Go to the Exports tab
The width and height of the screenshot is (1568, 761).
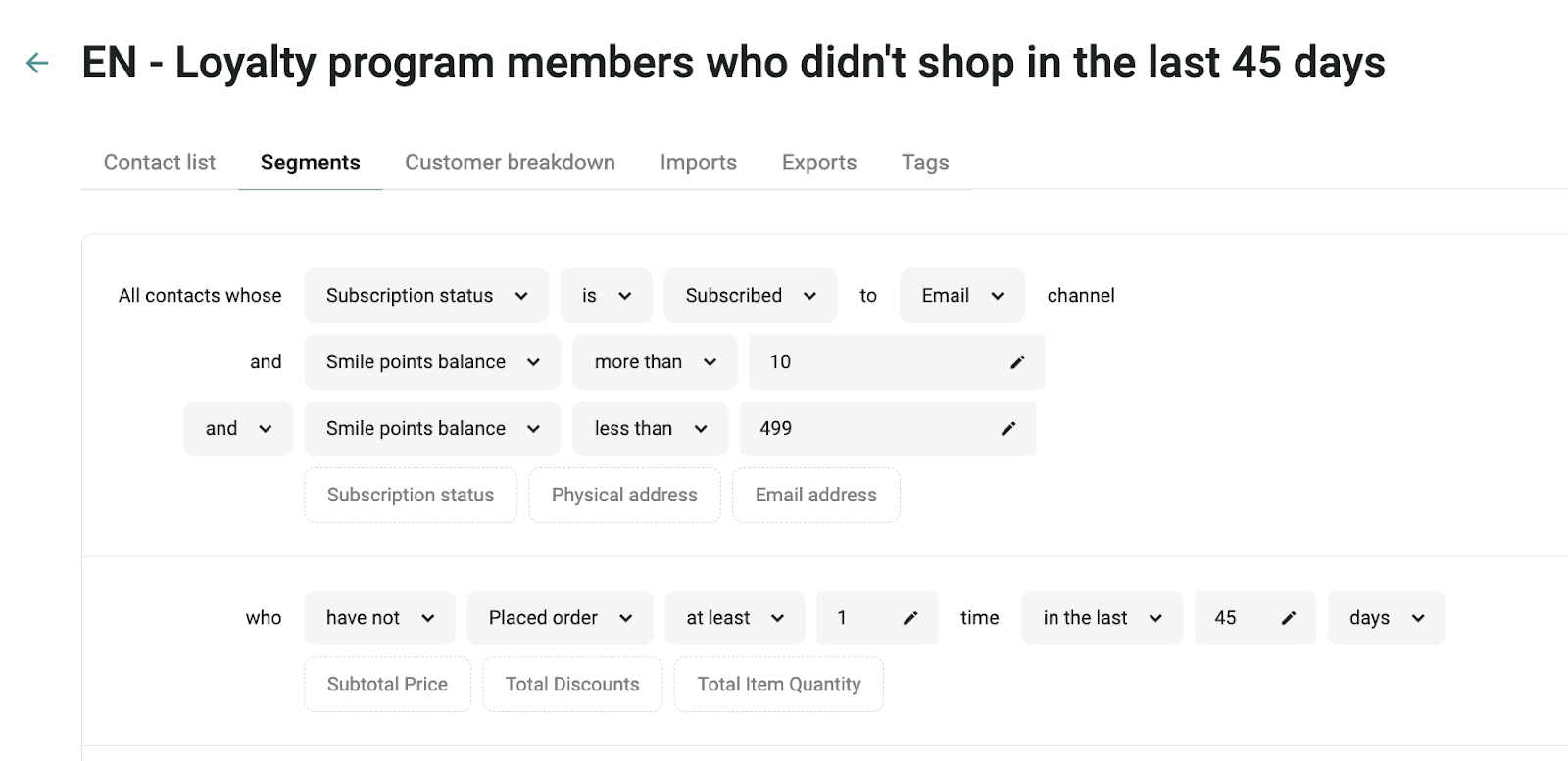point(819,163)
